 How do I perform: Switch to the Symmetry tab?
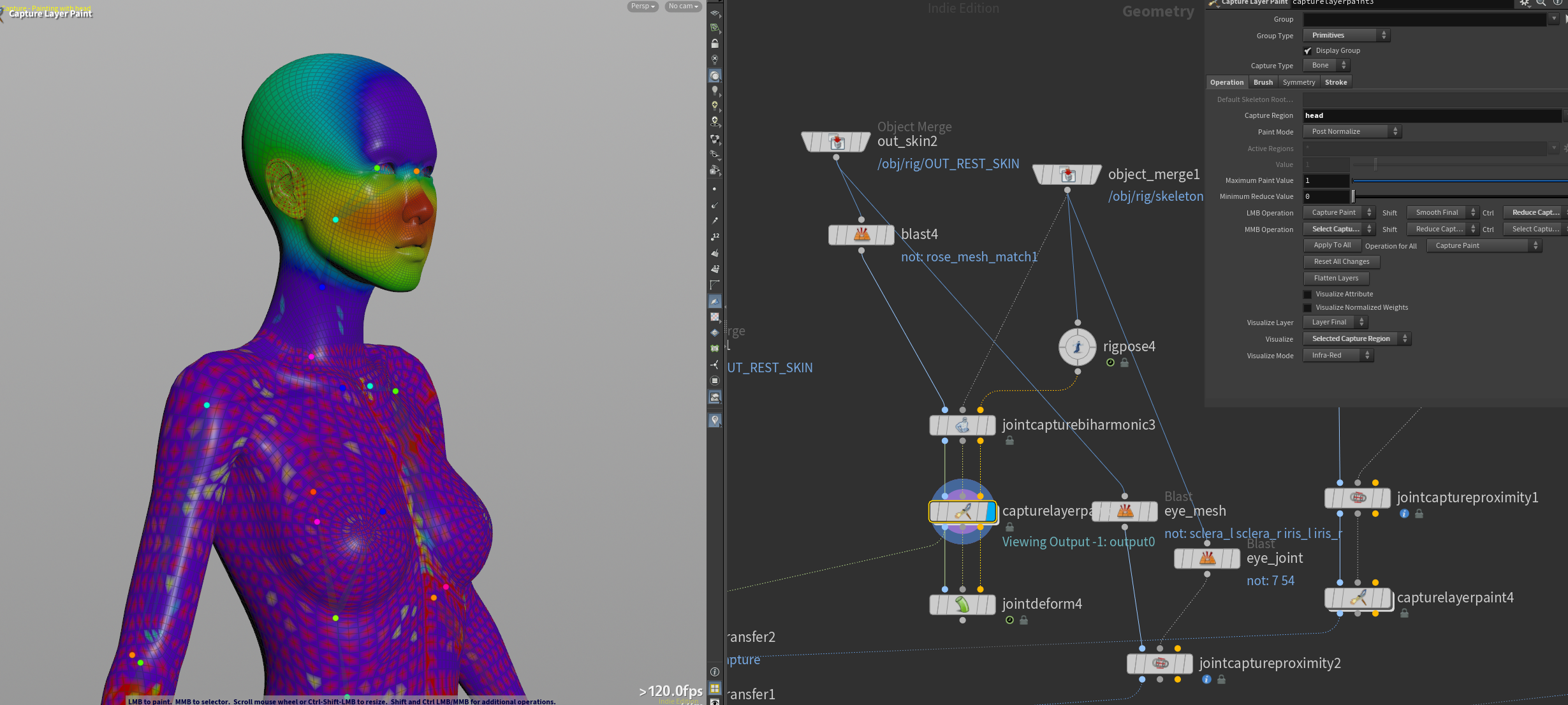1298,82
